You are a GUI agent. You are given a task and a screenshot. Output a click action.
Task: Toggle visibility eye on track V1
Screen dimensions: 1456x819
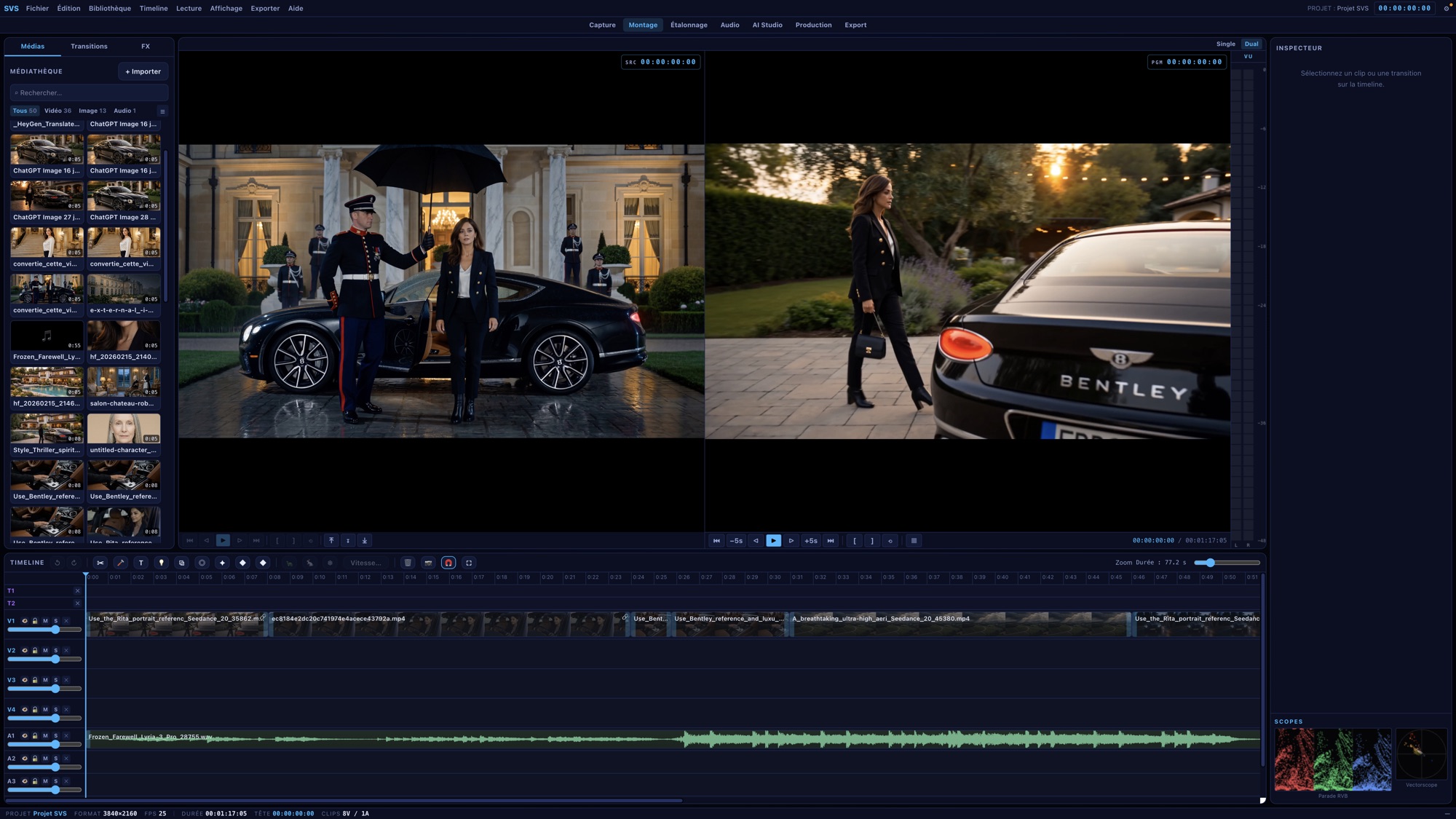click(x=25, y=621)
